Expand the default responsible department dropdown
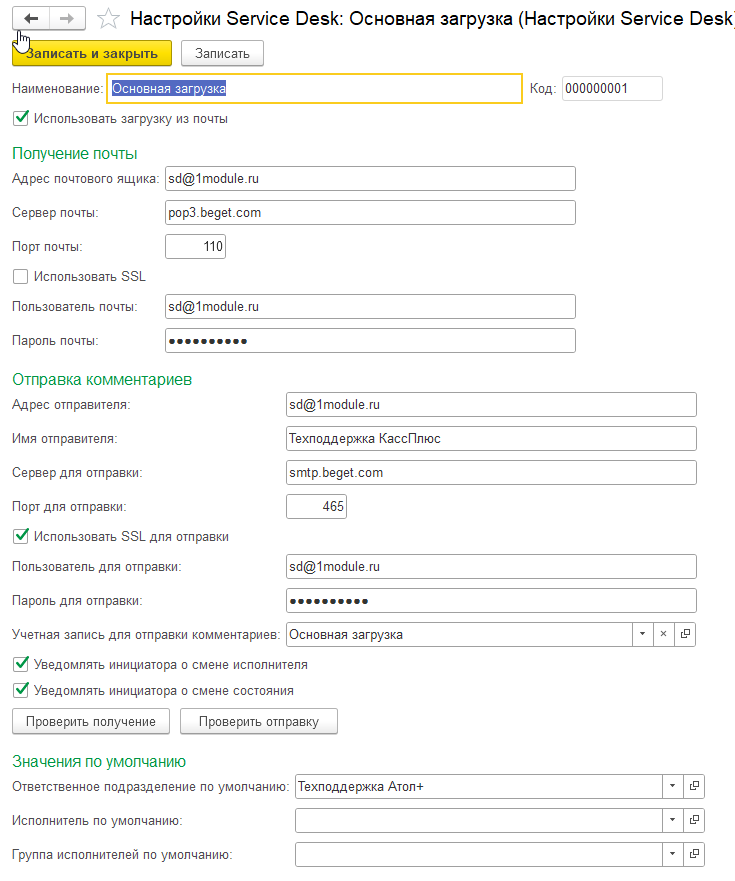The image size is (735, 881). click(672, 786)
